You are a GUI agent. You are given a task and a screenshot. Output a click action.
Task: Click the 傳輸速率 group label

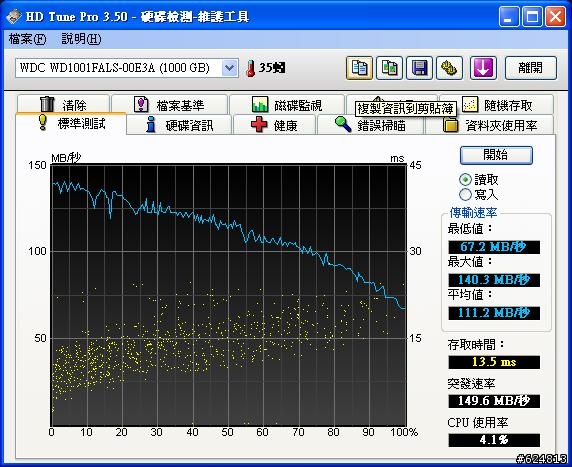[x=473, y=213]
